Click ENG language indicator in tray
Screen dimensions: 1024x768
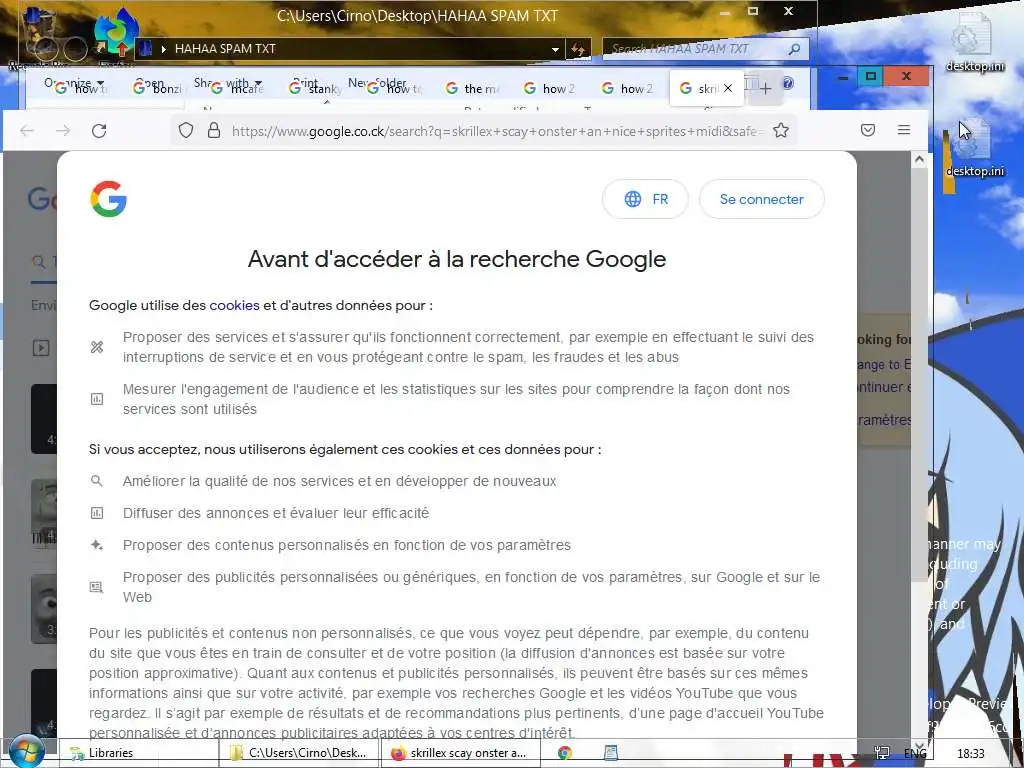click(x=915, y=753)
